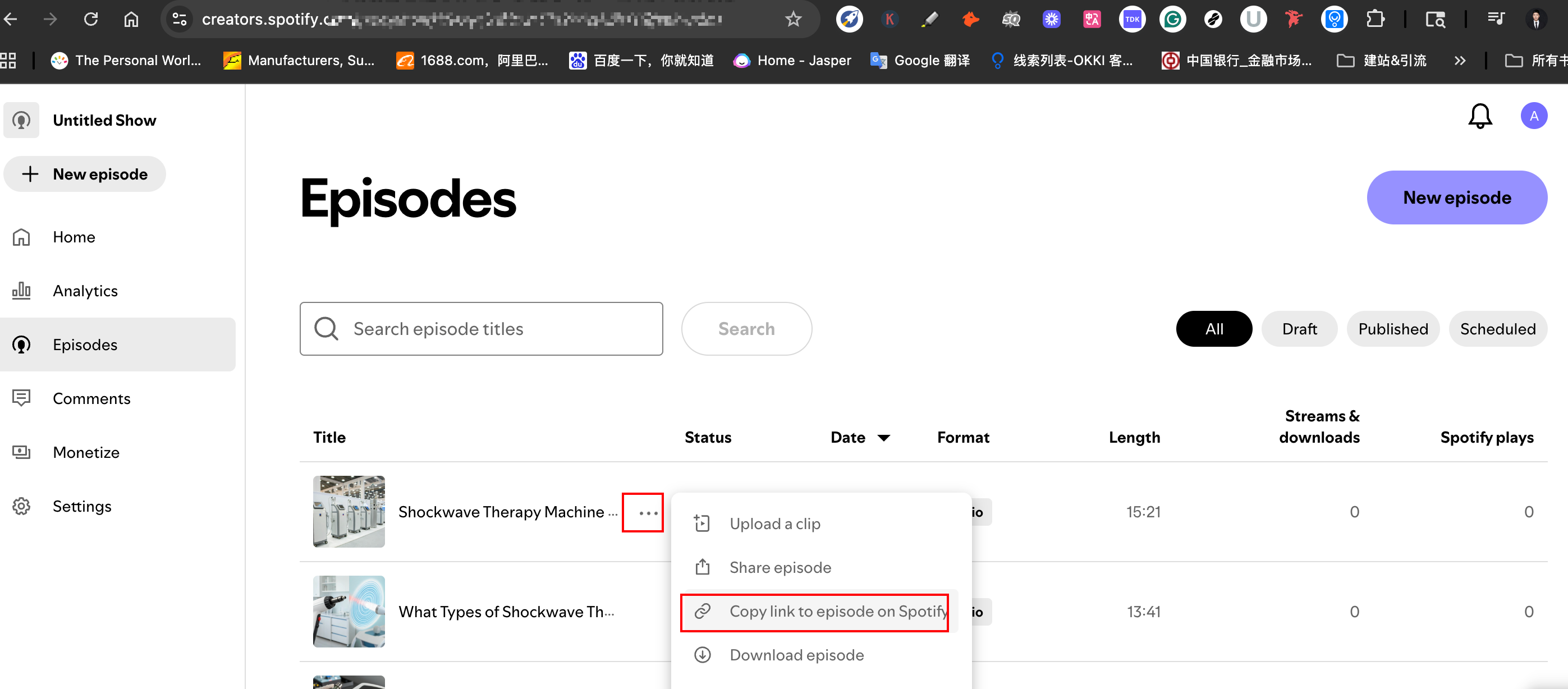Choose Upload a clip from the menu
The height and width of the screenshot is (689, 1568).
(820, 523)
